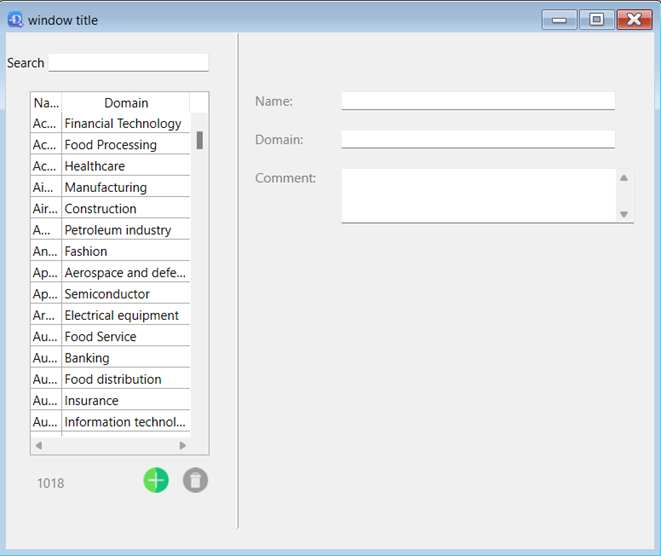Click the table's vertical scrollbar thumb

199,140
